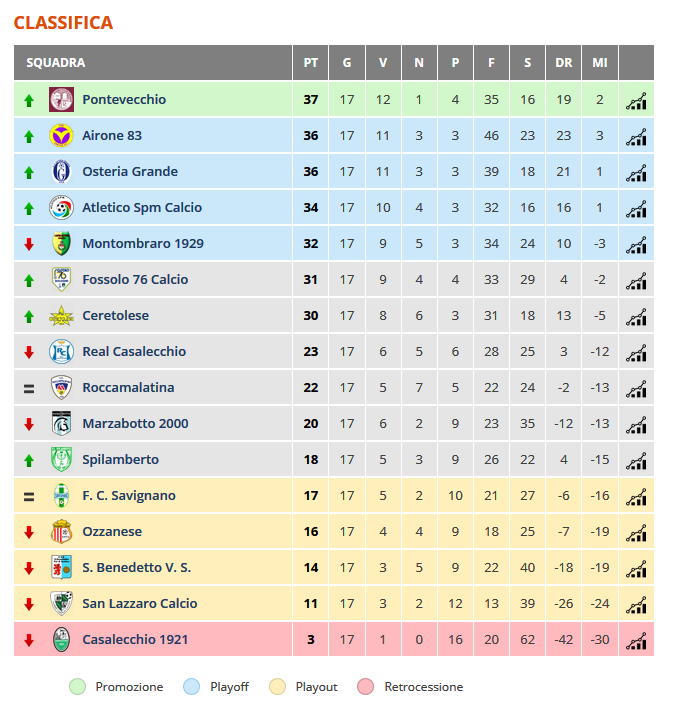Click the Ceretolese star crest
This screenshot has width=674, height=713.
pos(61,316)
